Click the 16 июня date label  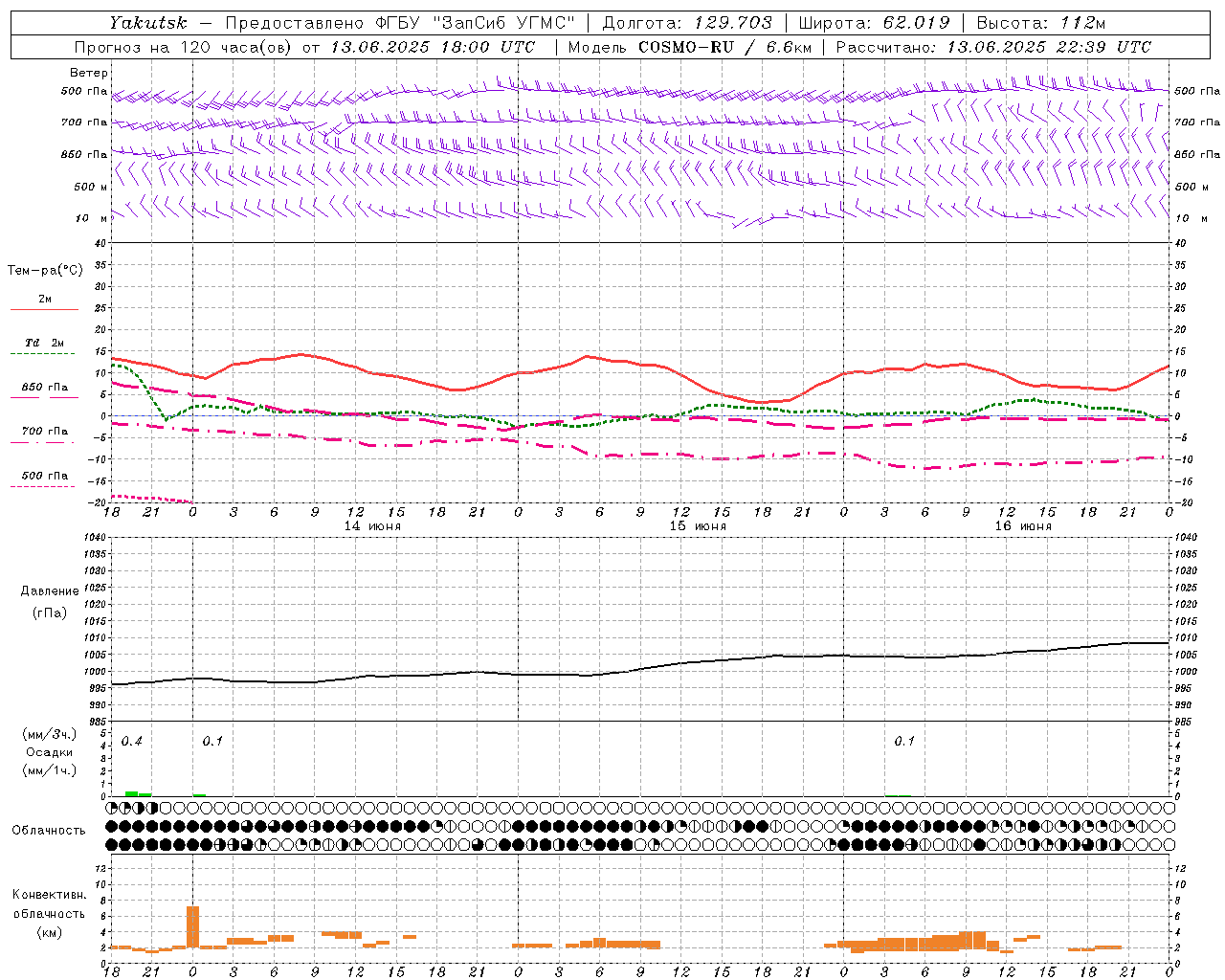click(x=1023, y=526)
